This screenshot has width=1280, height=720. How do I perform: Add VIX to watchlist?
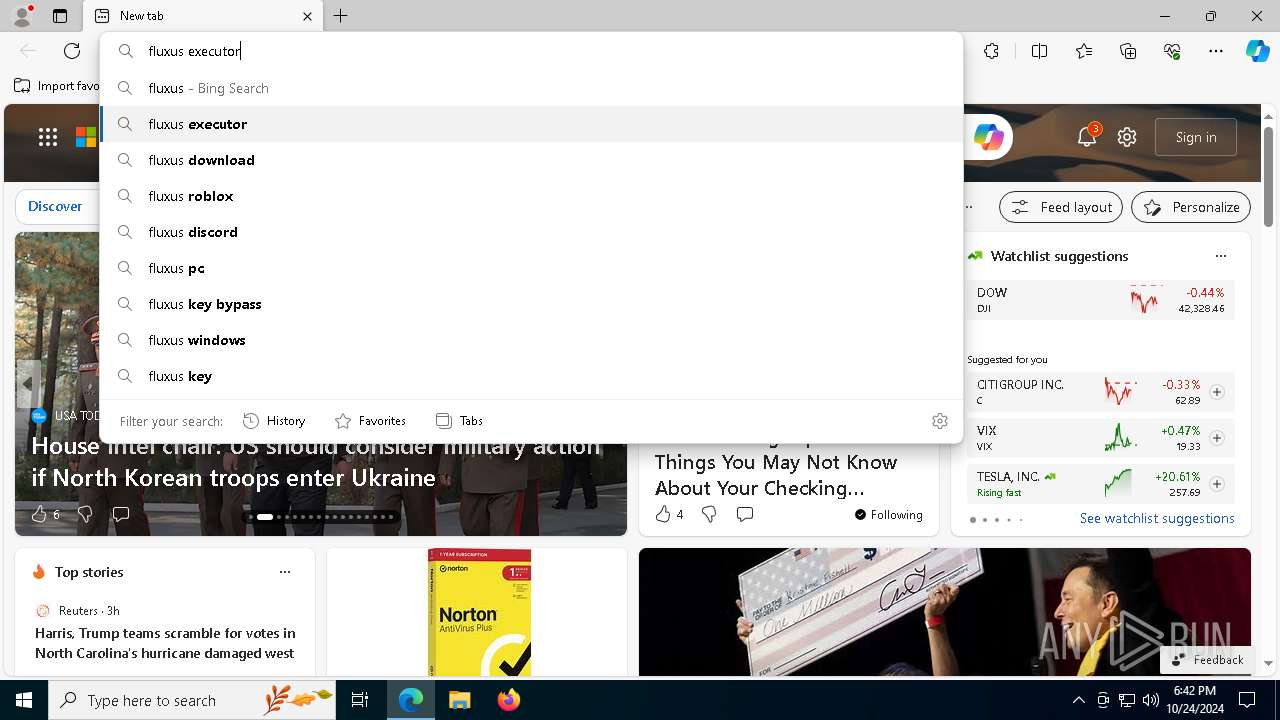tap(1217, 438)
